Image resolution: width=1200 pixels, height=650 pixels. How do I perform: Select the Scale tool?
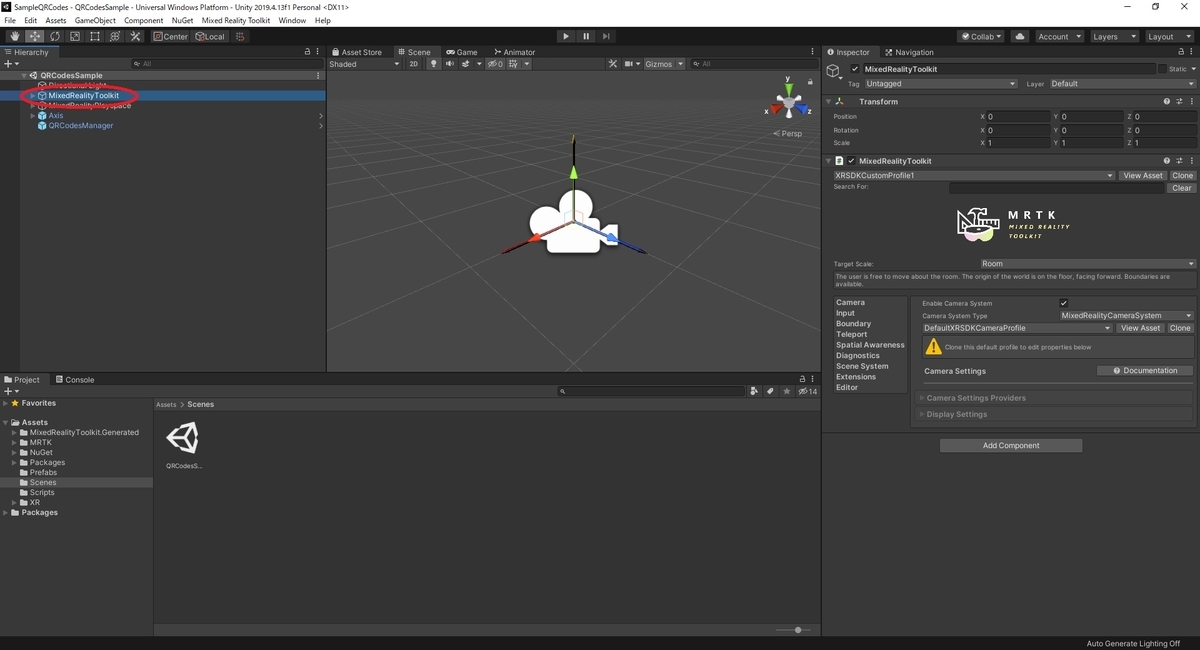75,36
